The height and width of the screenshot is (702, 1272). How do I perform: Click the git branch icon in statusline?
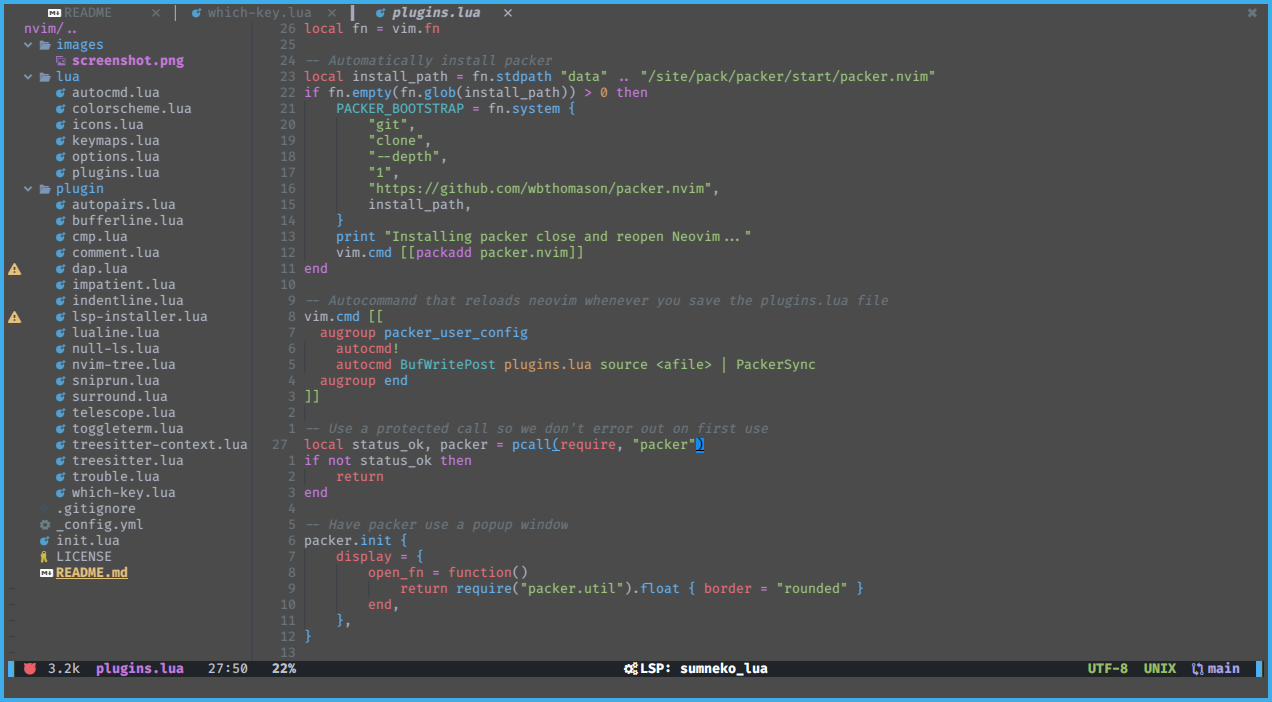[x=1197, y=669]
